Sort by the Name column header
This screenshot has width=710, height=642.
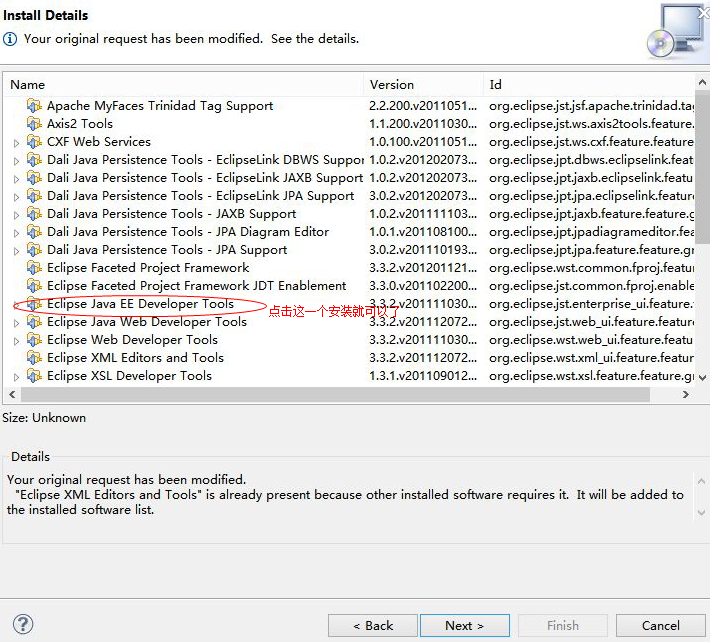click(184, 85)
